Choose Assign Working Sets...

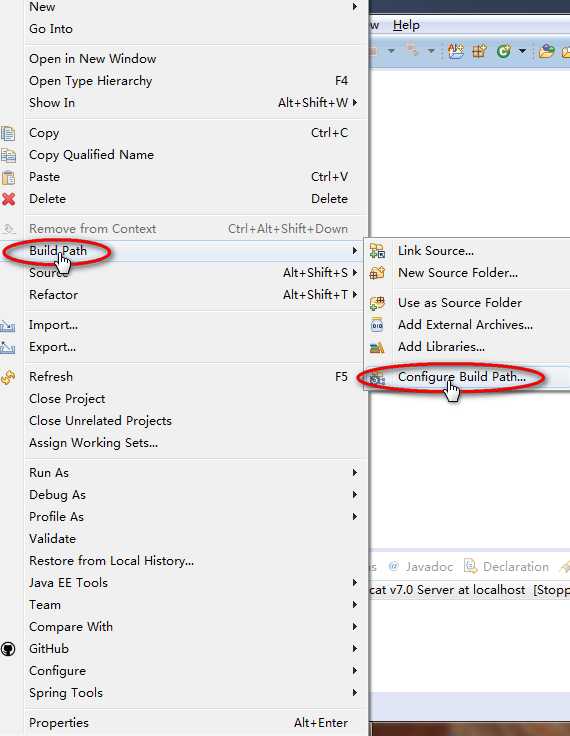(195, 443)
